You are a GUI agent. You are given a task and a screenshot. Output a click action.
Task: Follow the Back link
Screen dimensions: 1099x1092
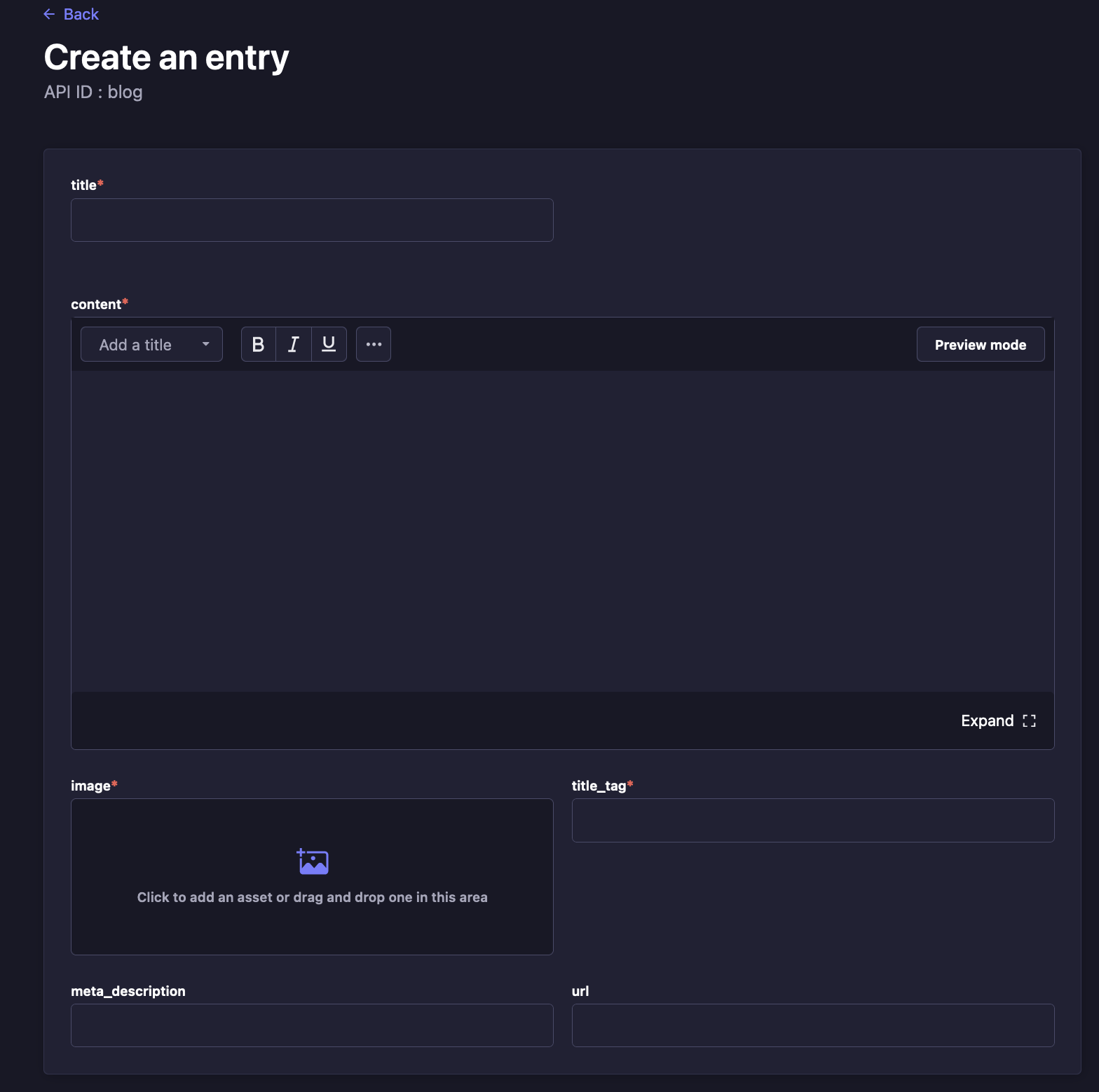[x=81, y=13]
